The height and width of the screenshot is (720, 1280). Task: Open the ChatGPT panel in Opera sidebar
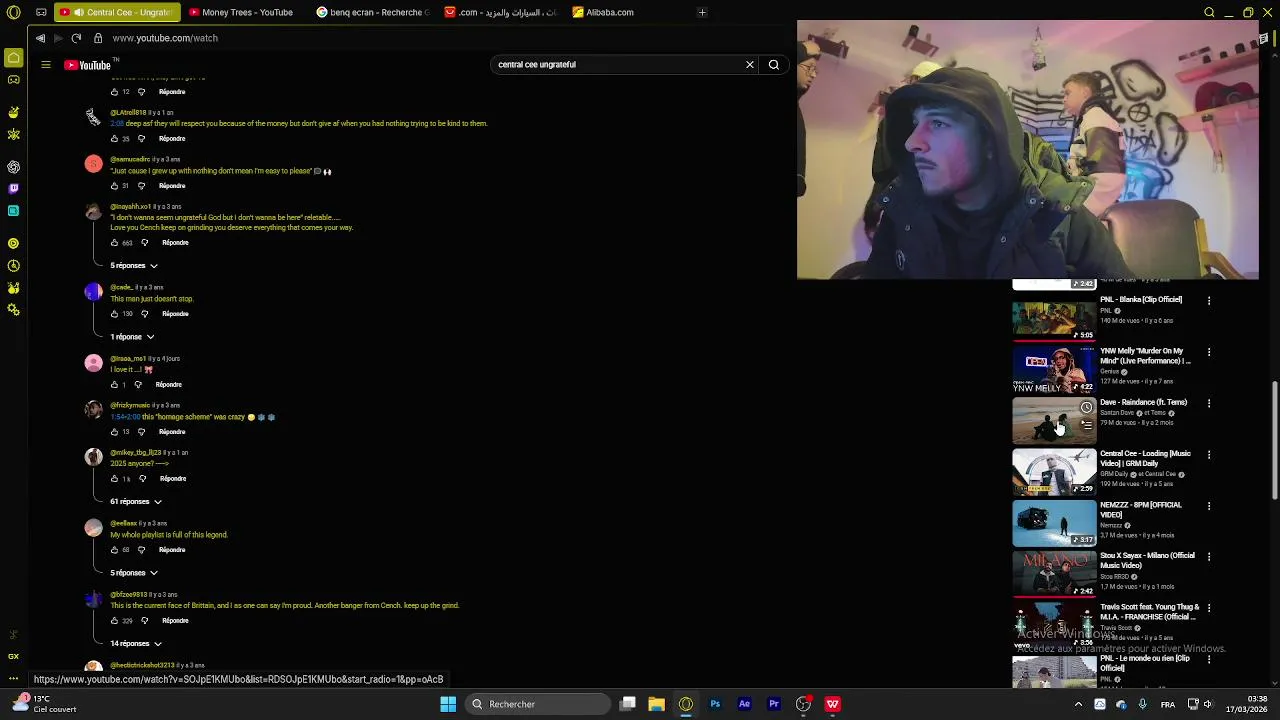click(x=14, y=167)
